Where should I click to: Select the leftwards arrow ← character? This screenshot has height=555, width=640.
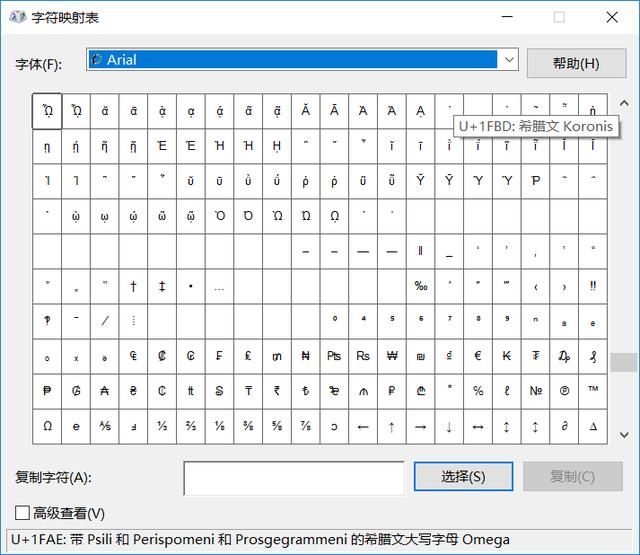tap(363, 426)
